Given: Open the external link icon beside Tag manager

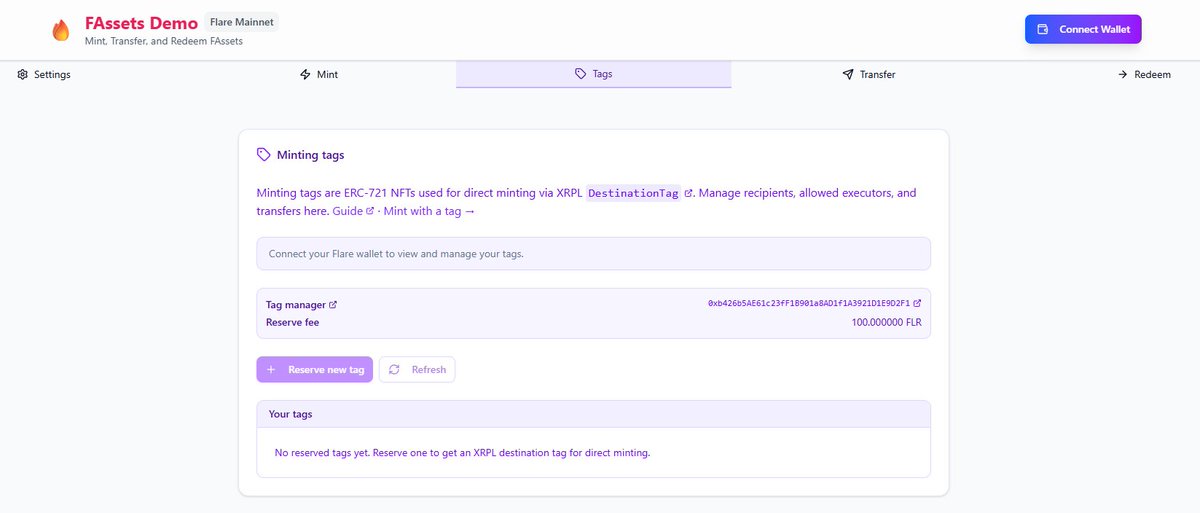Looking at the screenshot, I should point(333,304).
